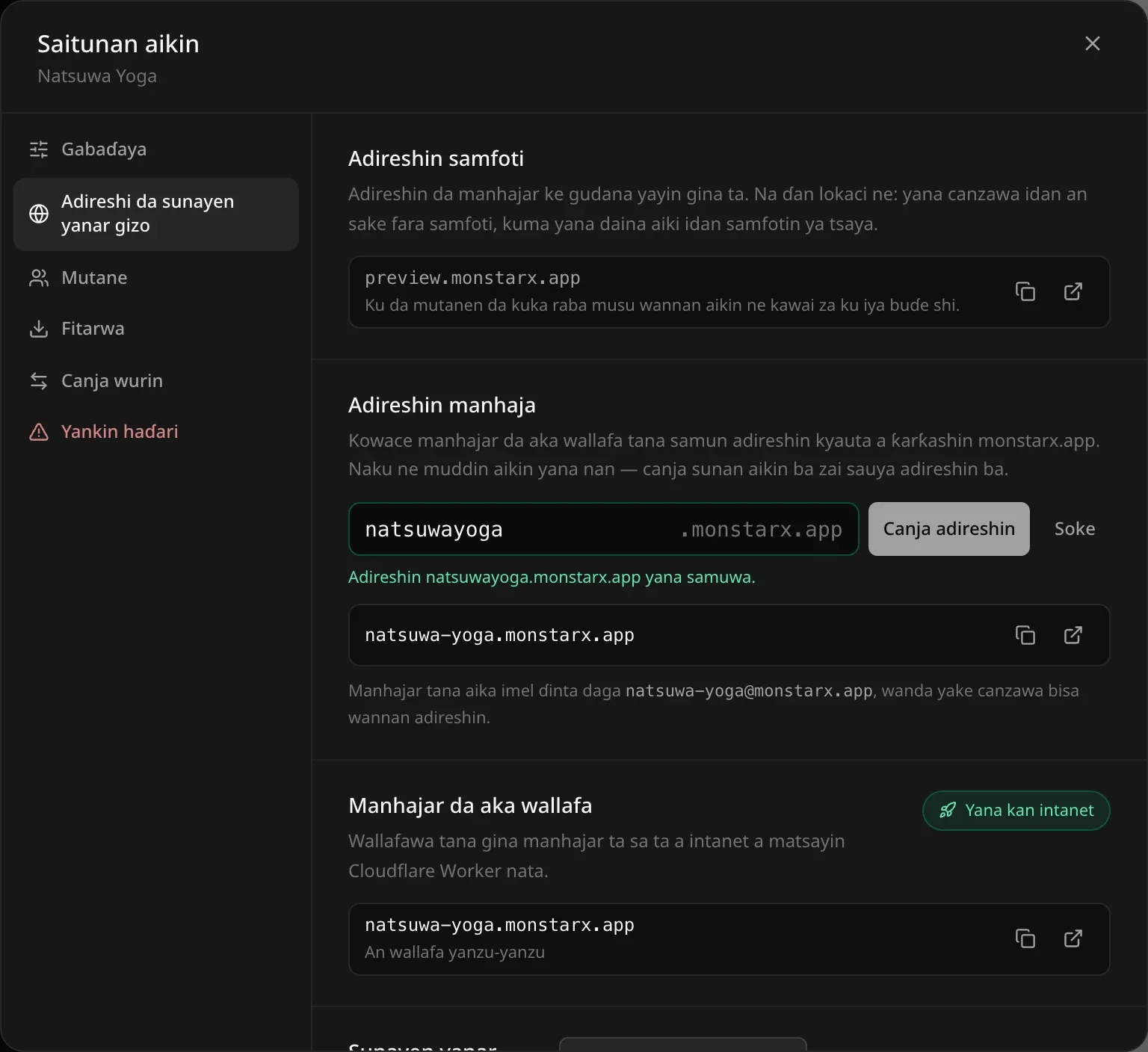Click the 'An wallafa yanzu-yanzu' text
Image resolution: width=1148 pixels, height=1052 pixels.
click(x=454, y=953)
